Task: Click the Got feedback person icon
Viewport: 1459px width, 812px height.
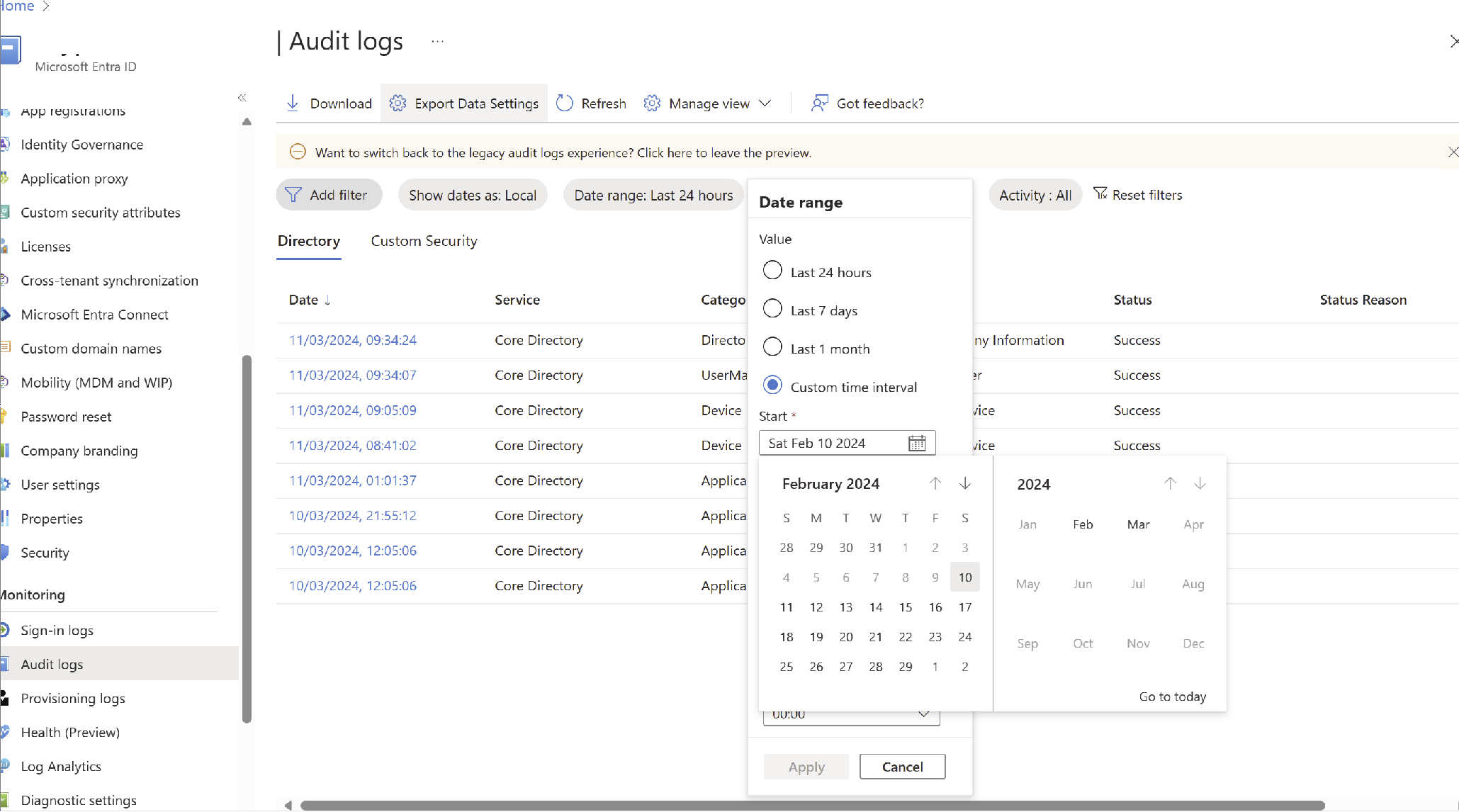Action: point(819,103)
